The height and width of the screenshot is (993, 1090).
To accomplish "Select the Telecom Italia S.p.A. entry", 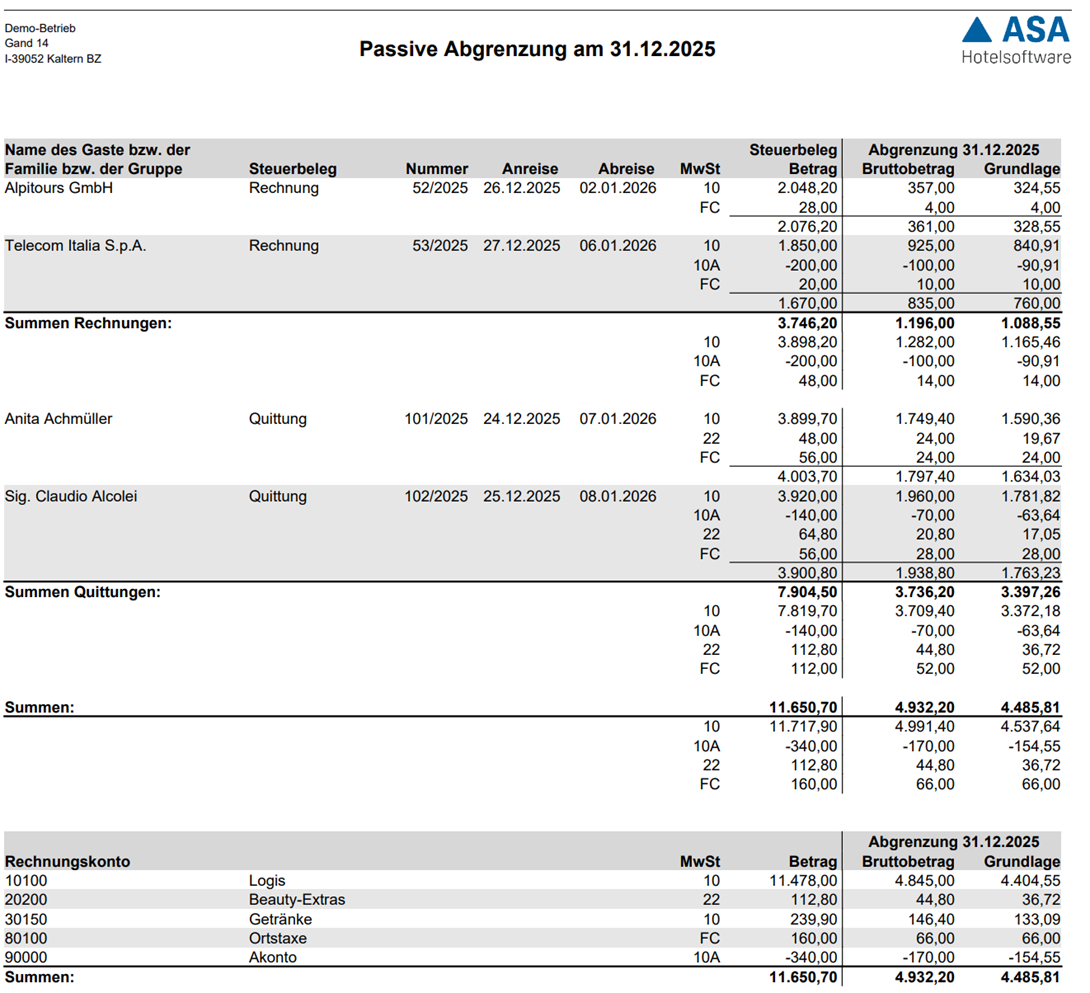I will (x=76, y=246).
